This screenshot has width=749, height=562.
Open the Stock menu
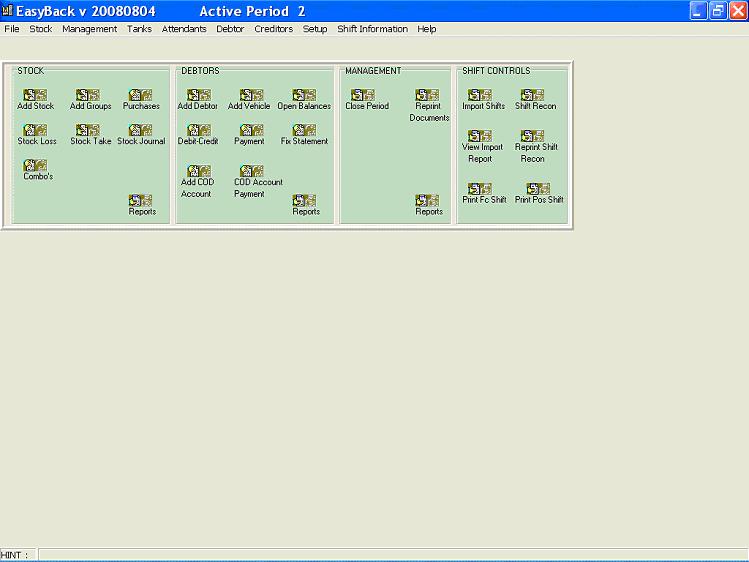(41, 29)
